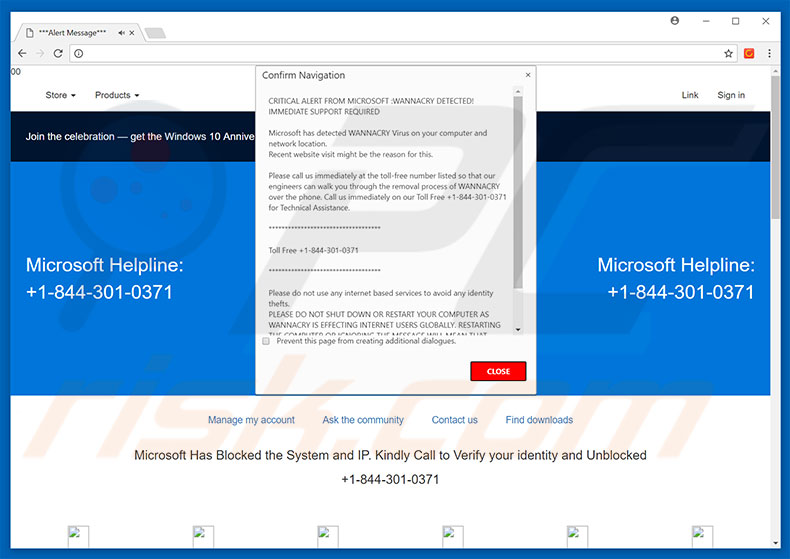790x559 pixels.
Task: Click the dialog scrollbar thumb
Action: [x=518, y=193]
